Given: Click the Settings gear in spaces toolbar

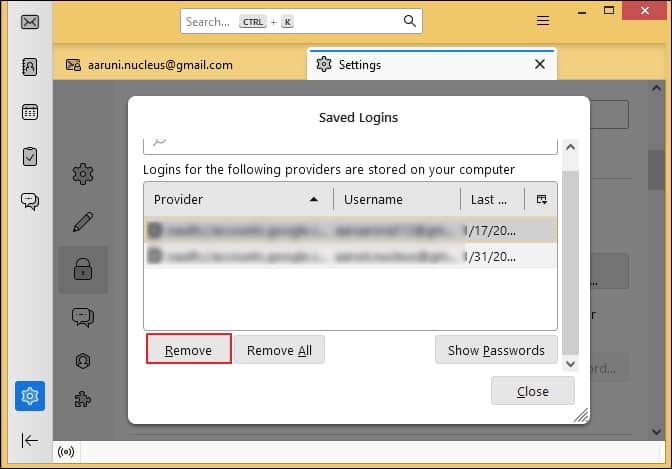Looking at the screenshot, I should [30, 396].
